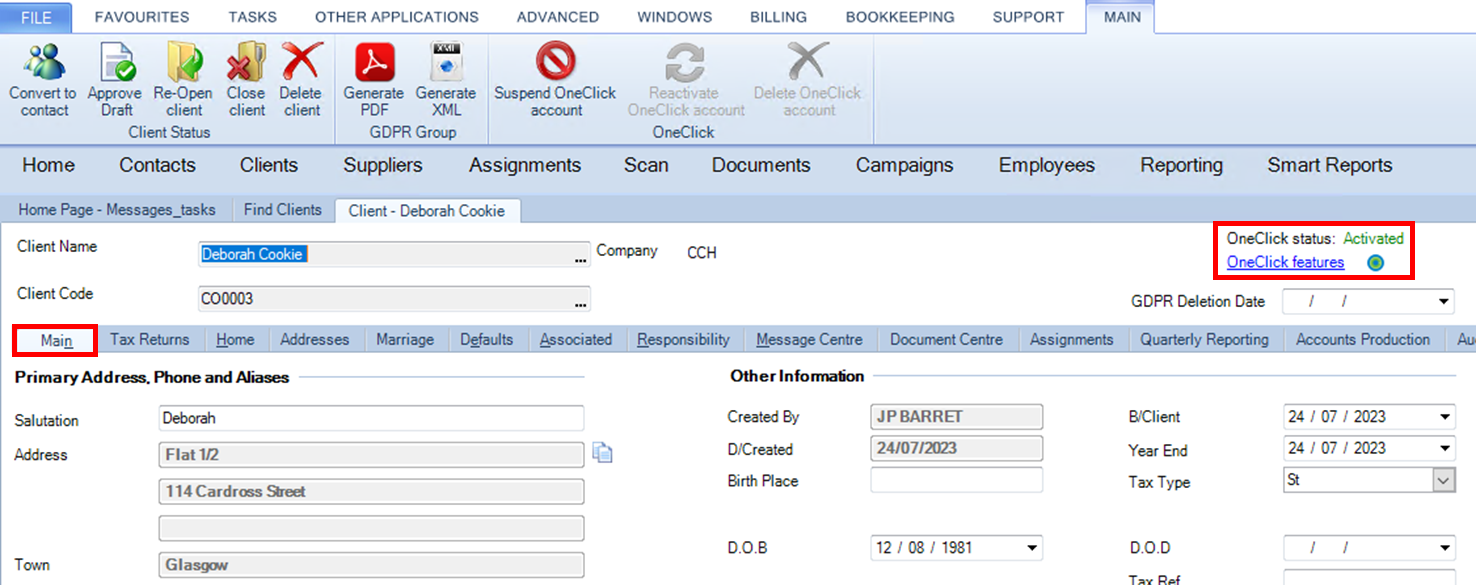Screen dimensions: 1476x585
Task: Open the Associated client tab
Action: coord(576,340)
